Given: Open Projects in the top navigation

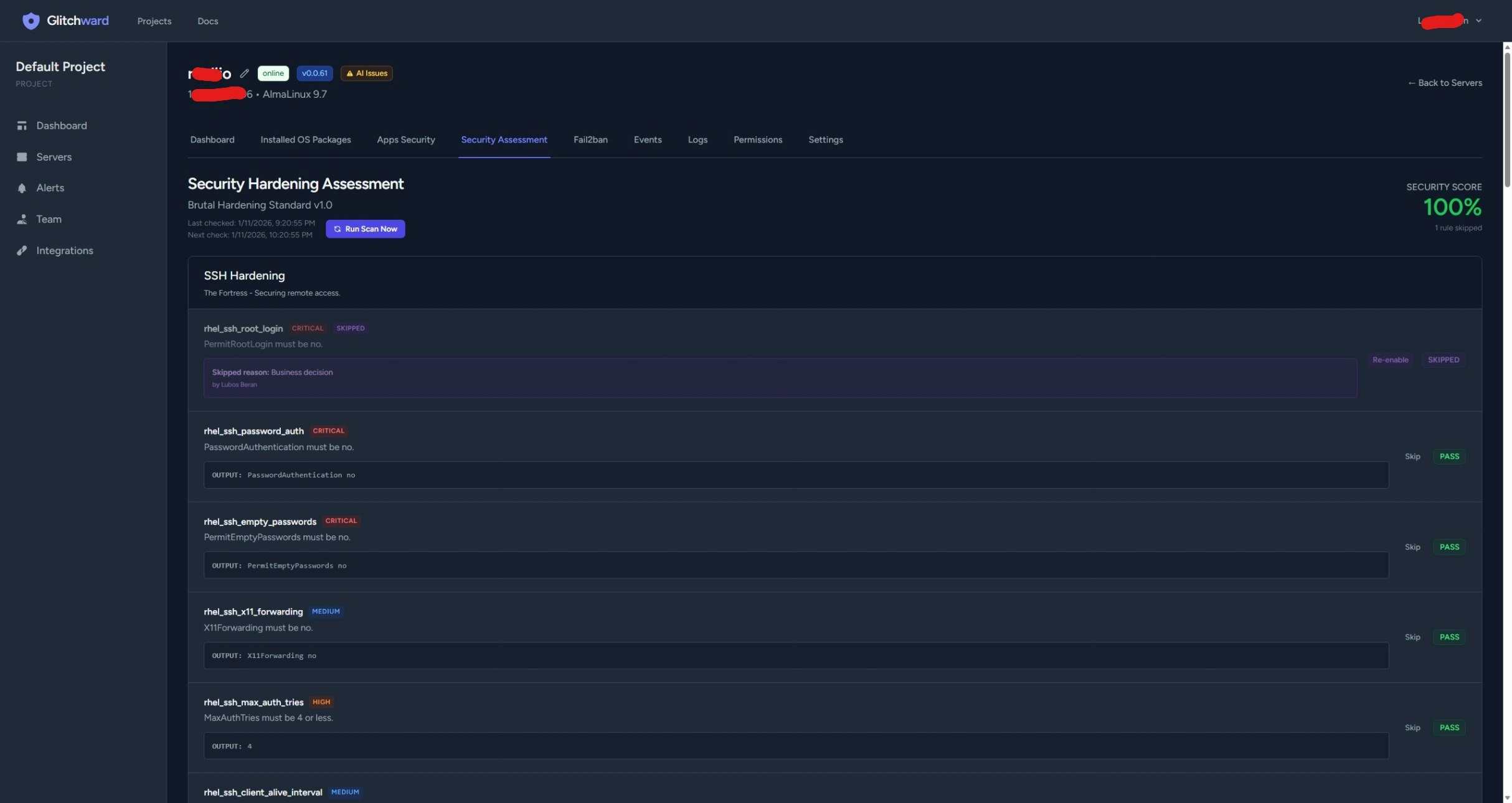Looking at the screenshot, I should click(x=154, y=21).
